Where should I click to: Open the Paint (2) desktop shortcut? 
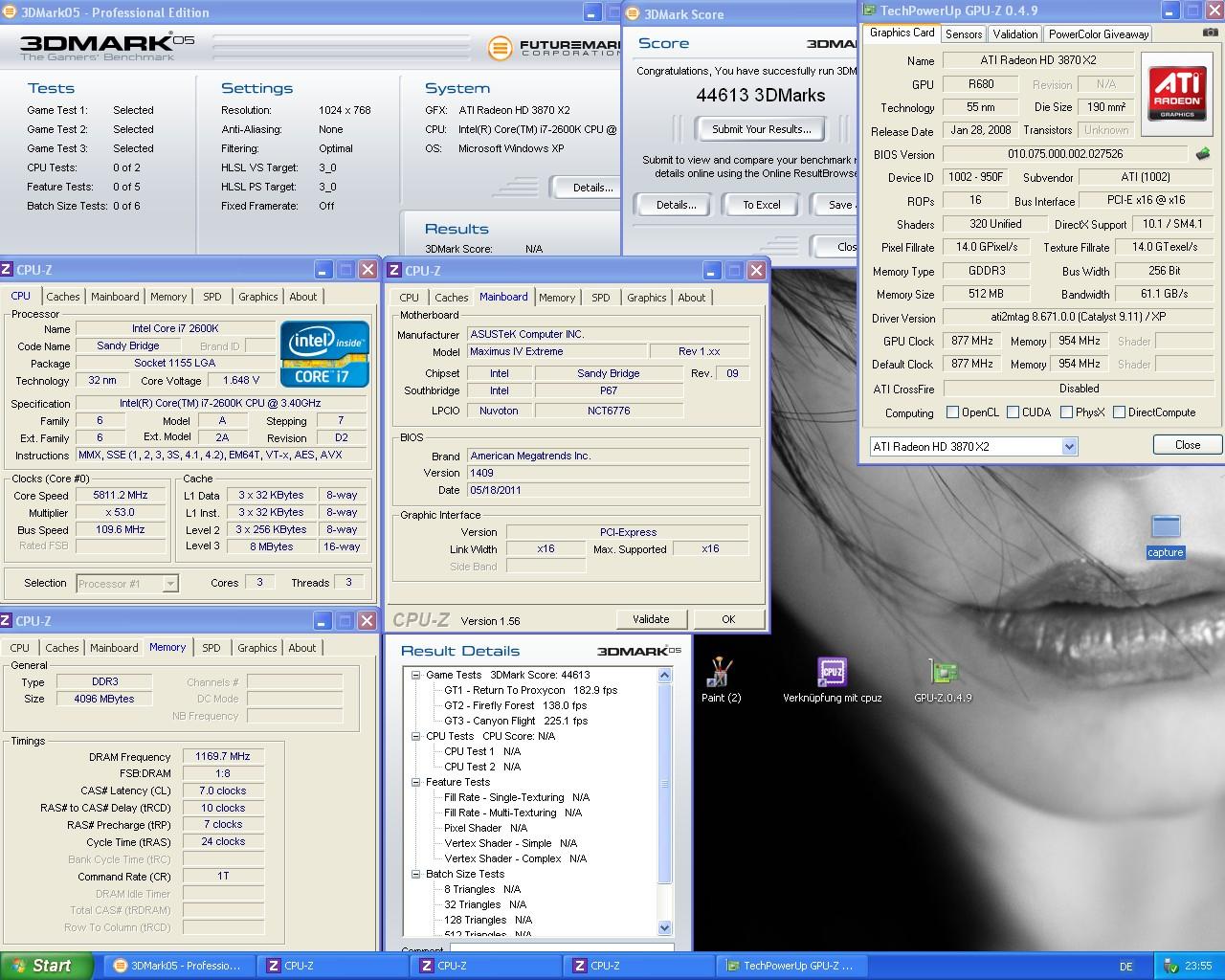(720, 679)
